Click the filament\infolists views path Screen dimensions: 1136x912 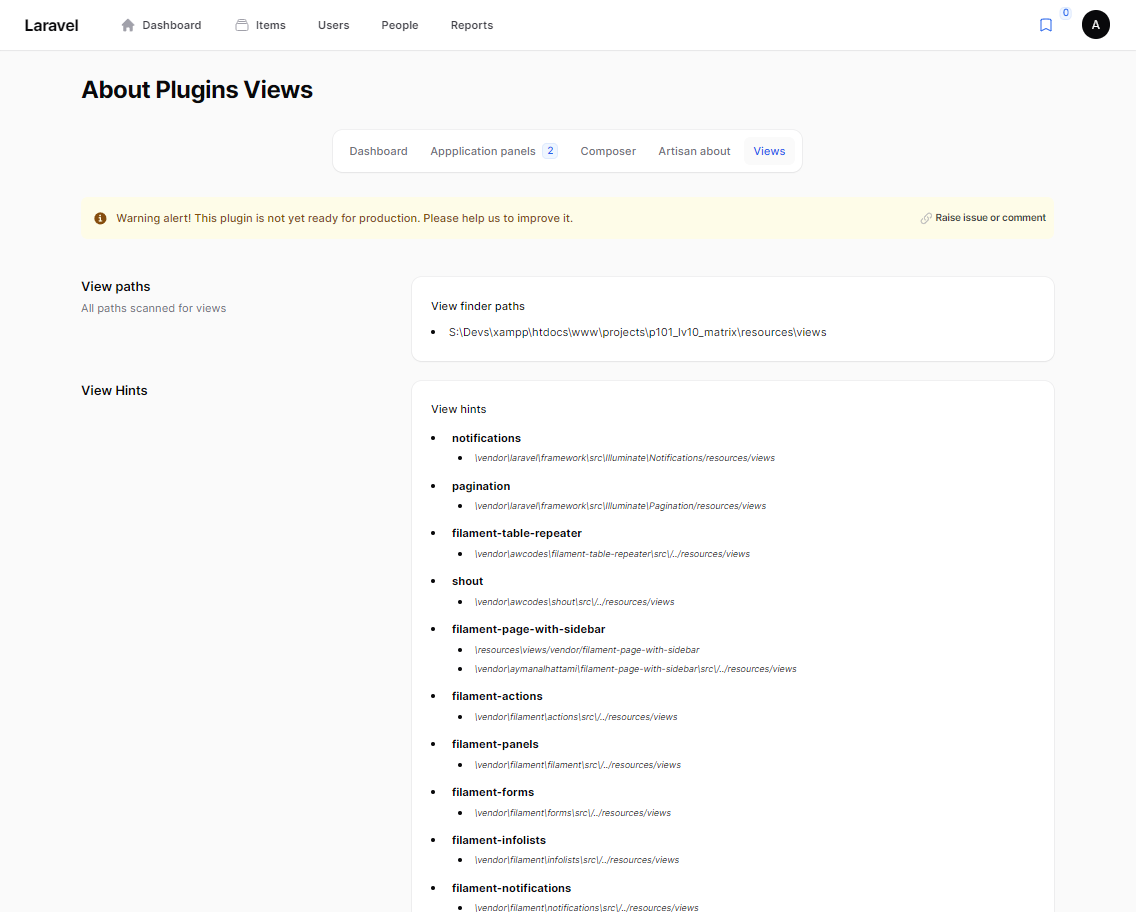[x=577, y=860]
